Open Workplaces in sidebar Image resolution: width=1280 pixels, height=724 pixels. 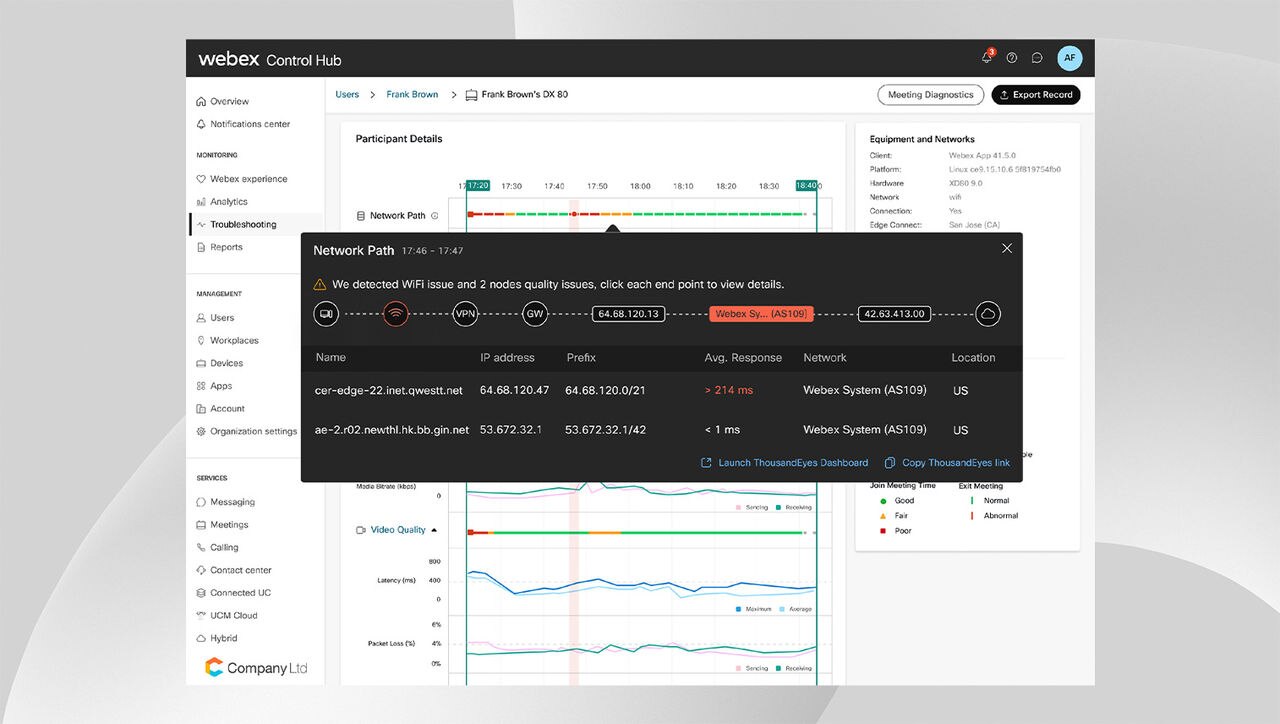[227, 341]
